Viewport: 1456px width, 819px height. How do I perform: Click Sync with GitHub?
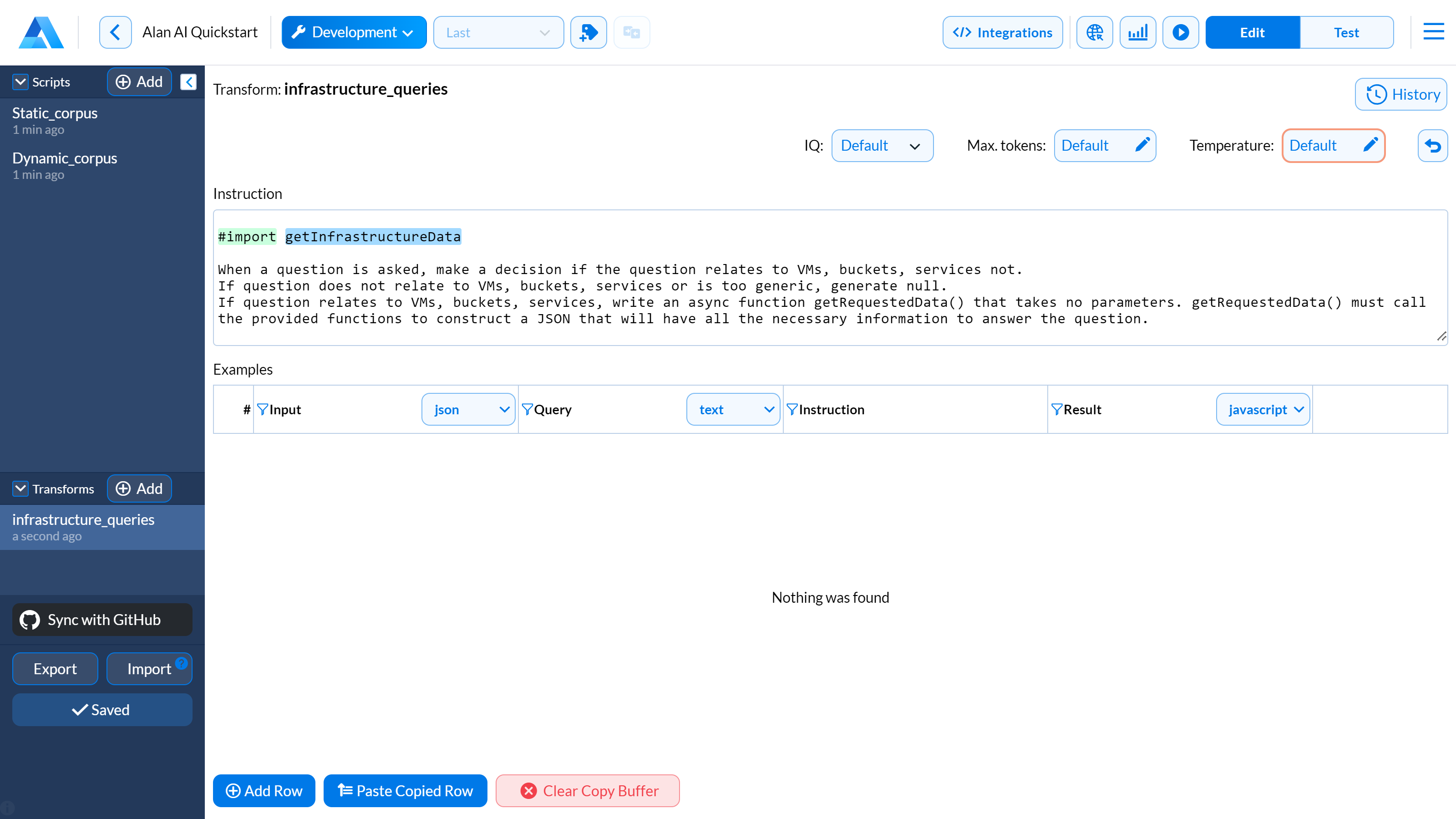pos(102,620)
